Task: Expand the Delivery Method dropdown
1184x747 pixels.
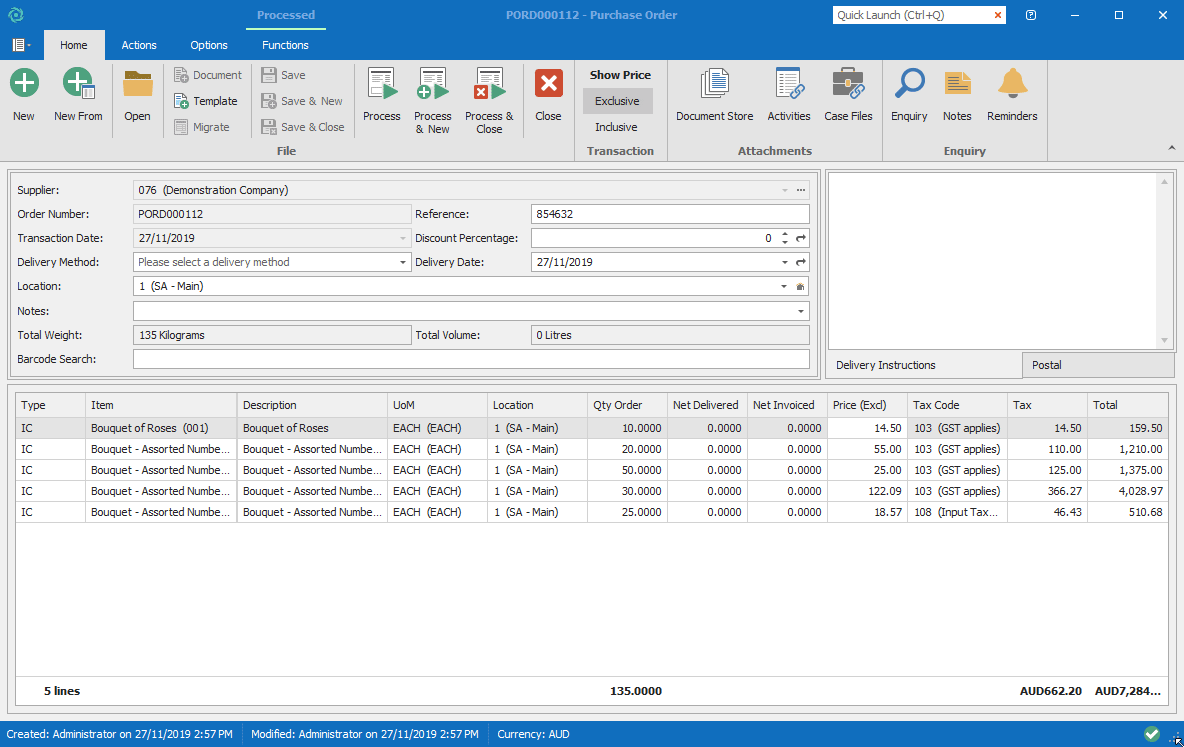Action: pos(403,263)
